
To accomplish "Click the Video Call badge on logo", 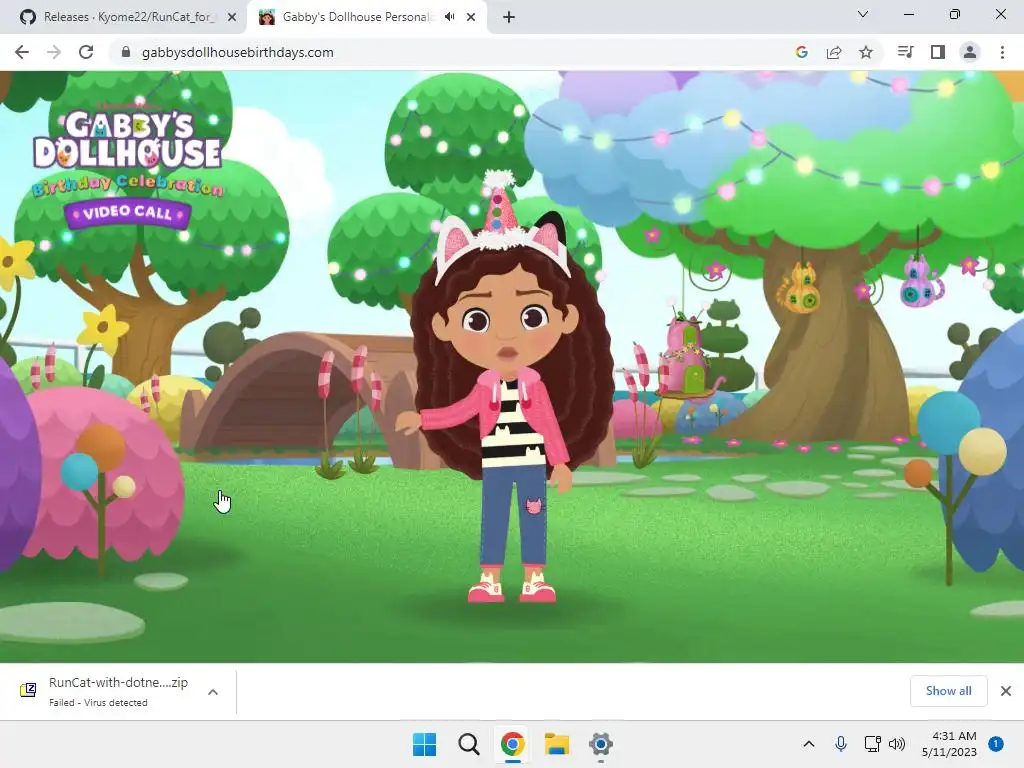I will click(x=127, y=213).
